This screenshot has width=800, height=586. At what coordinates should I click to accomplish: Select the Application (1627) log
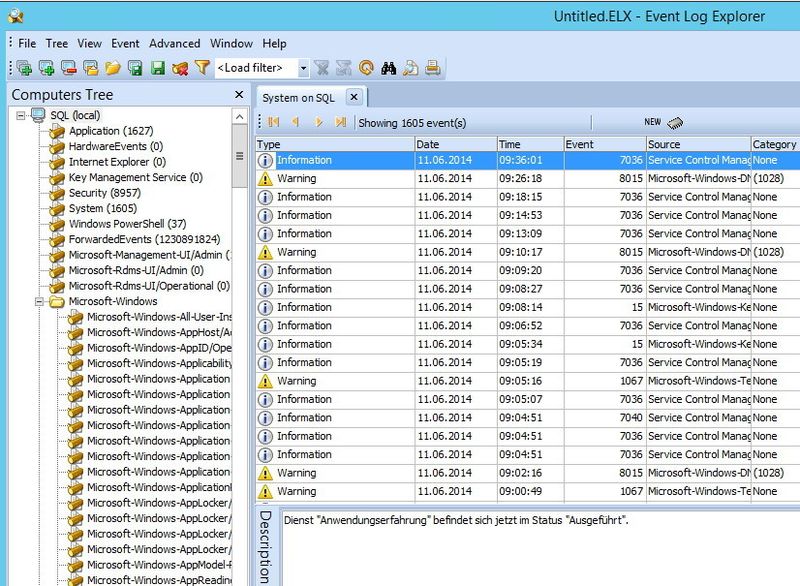pyautogui.click(x=111, y=131)
